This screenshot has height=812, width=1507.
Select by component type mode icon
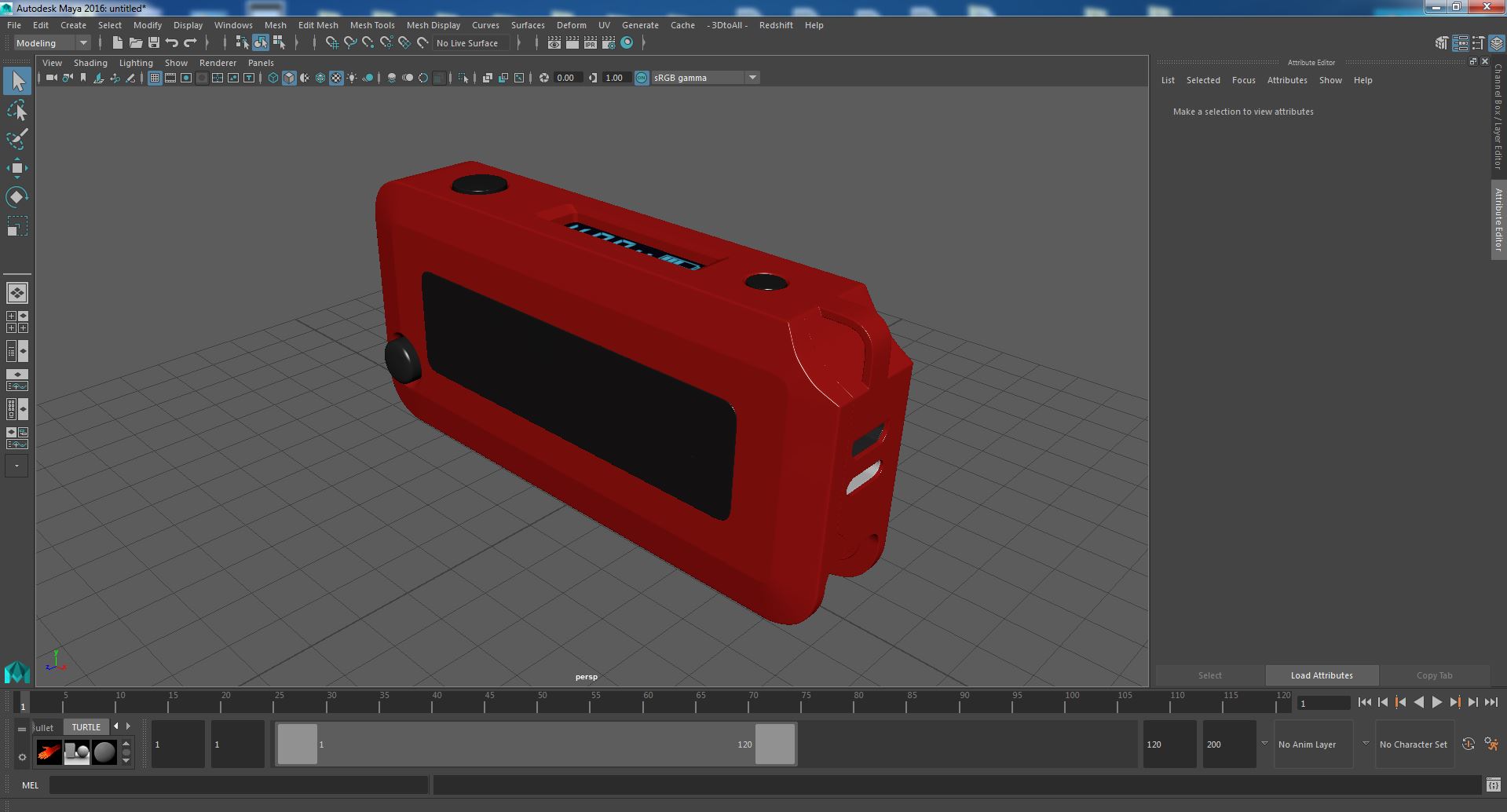(x=279, y=43)
